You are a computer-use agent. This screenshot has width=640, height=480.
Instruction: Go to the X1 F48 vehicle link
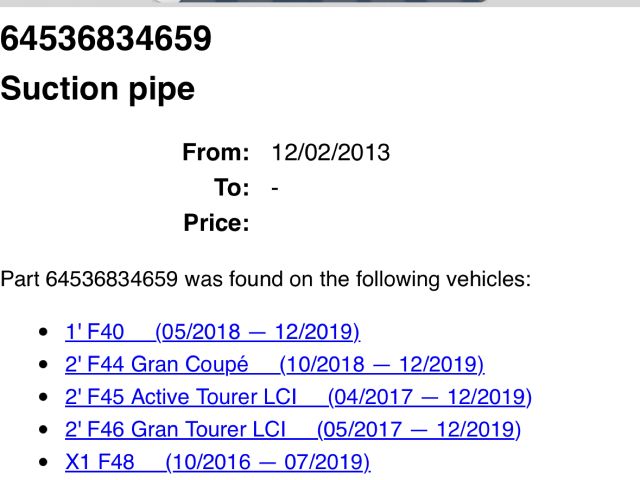tap(217, 463)
